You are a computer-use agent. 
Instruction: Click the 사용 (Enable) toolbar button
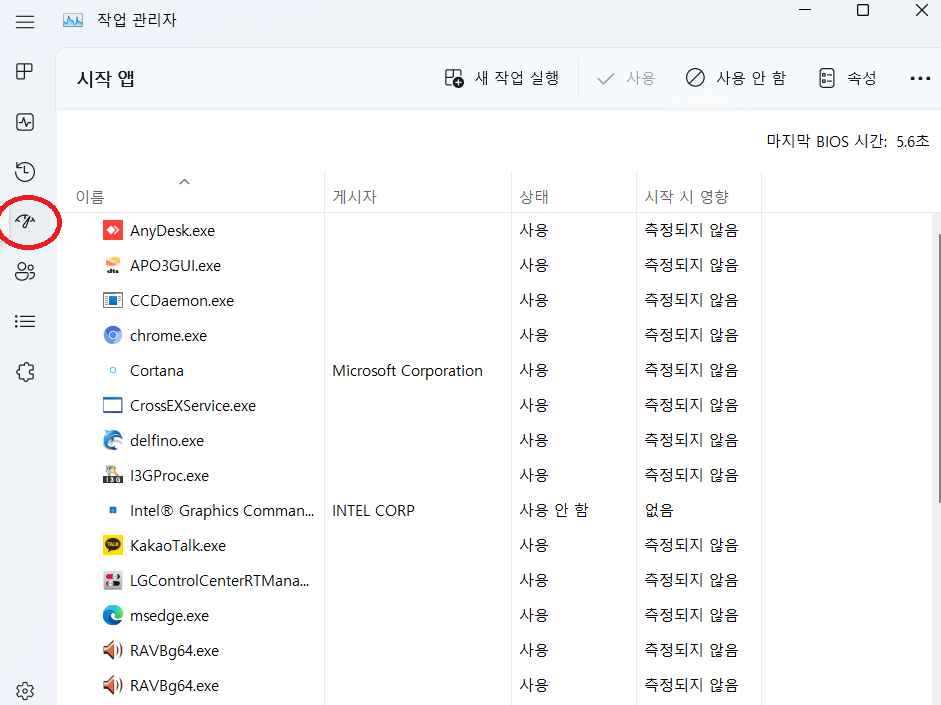tap(626, 78)
